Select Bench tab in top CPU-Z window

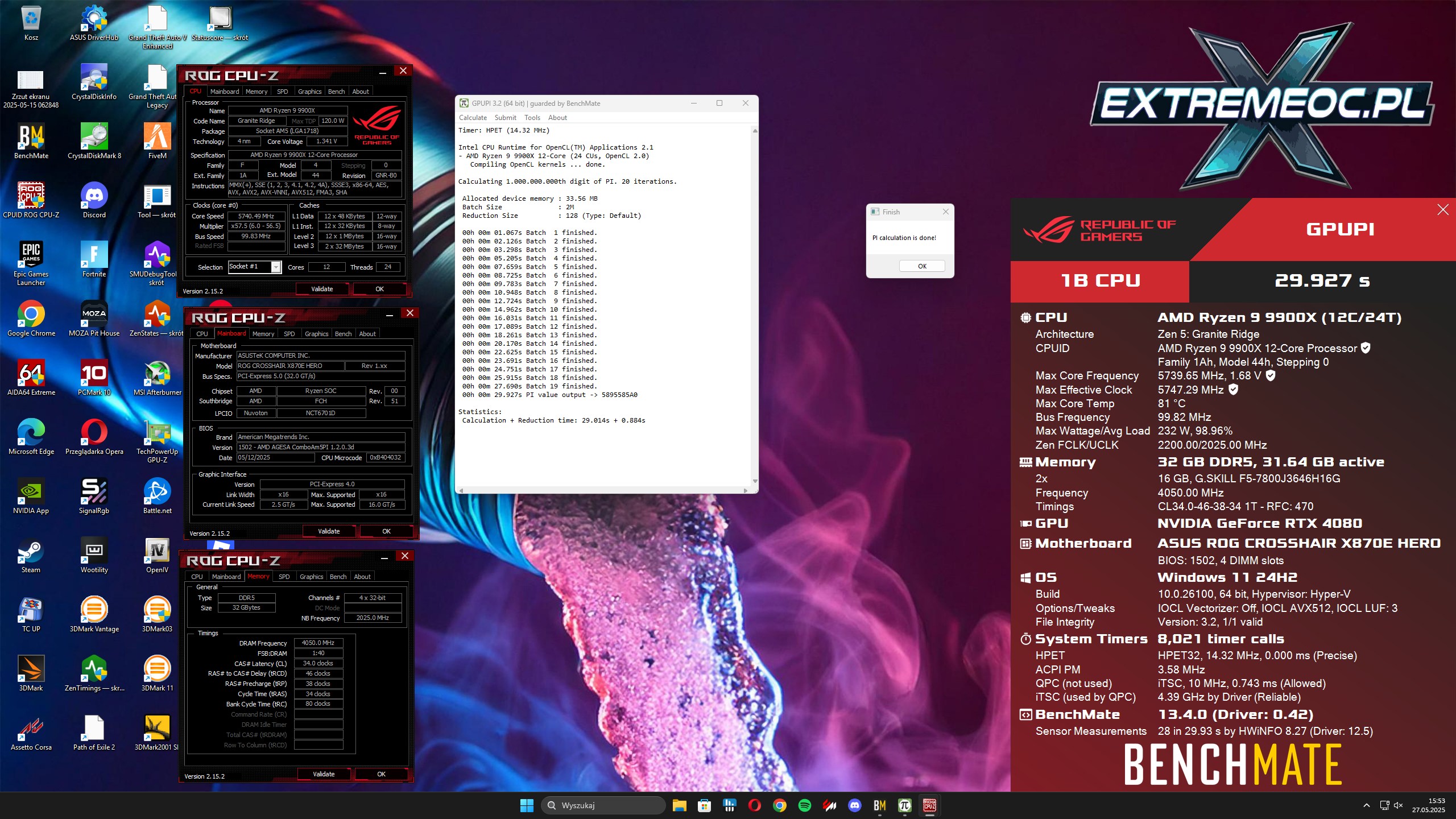336,92
